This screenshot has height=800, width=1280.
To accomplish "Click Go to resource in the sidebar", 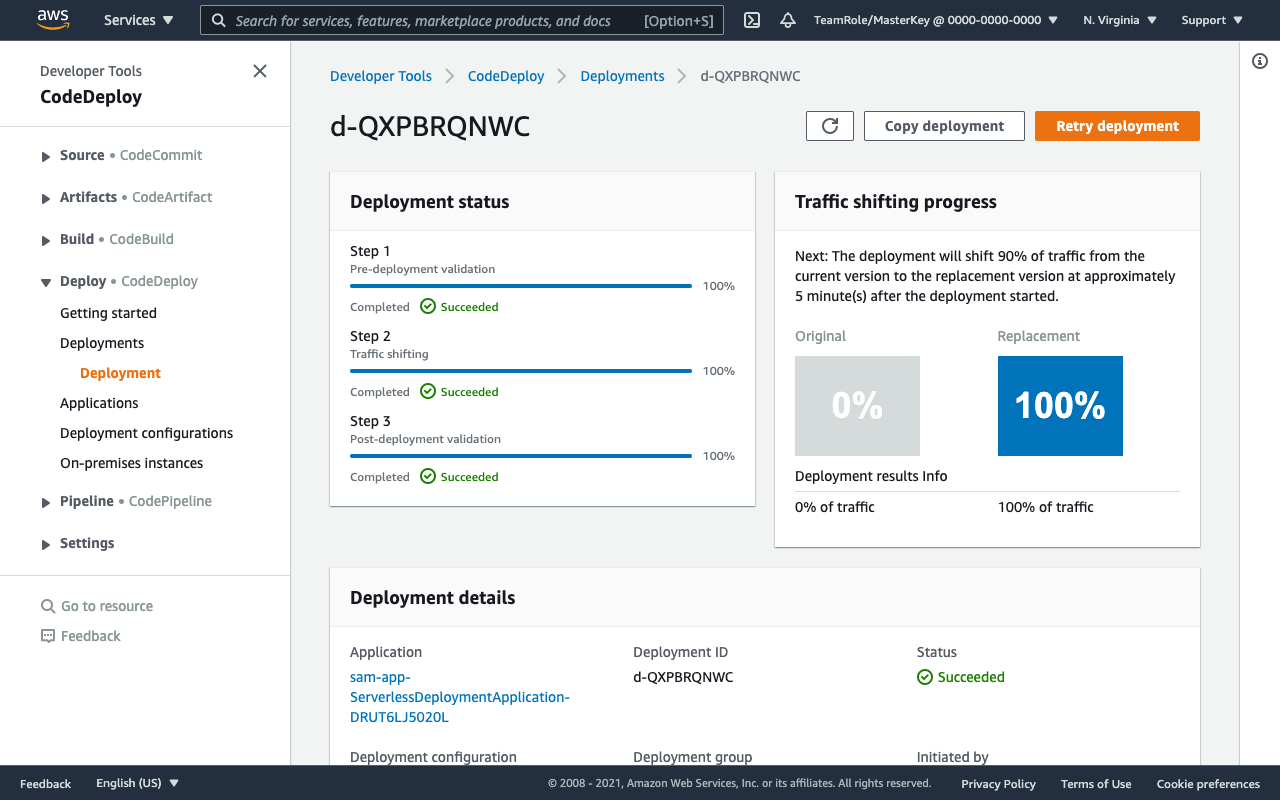I will coord(107,606).
